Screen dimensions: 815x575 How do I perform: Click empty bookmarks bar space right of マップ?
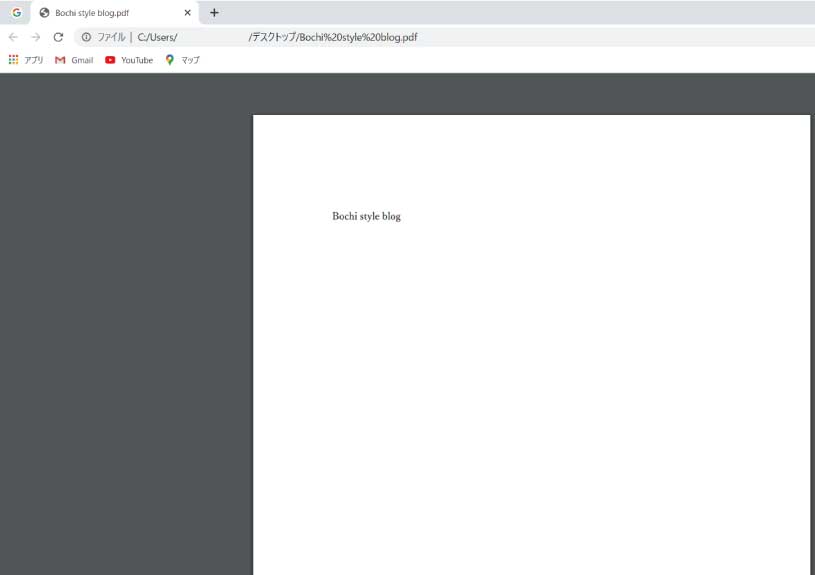[x=500, y=60]
